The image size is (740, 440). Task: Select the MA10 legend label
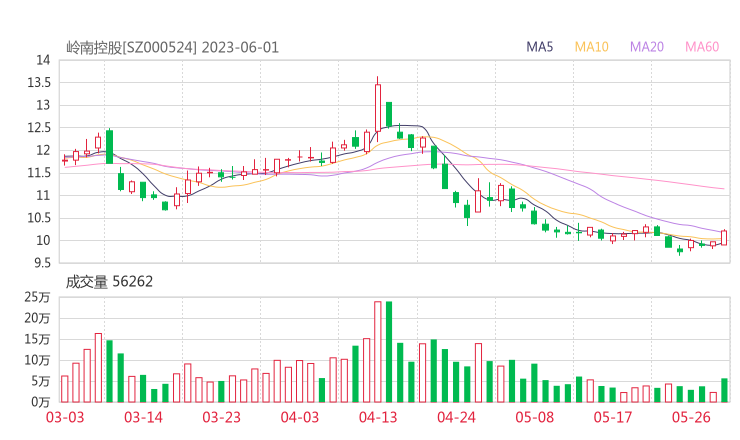[591, 47]
